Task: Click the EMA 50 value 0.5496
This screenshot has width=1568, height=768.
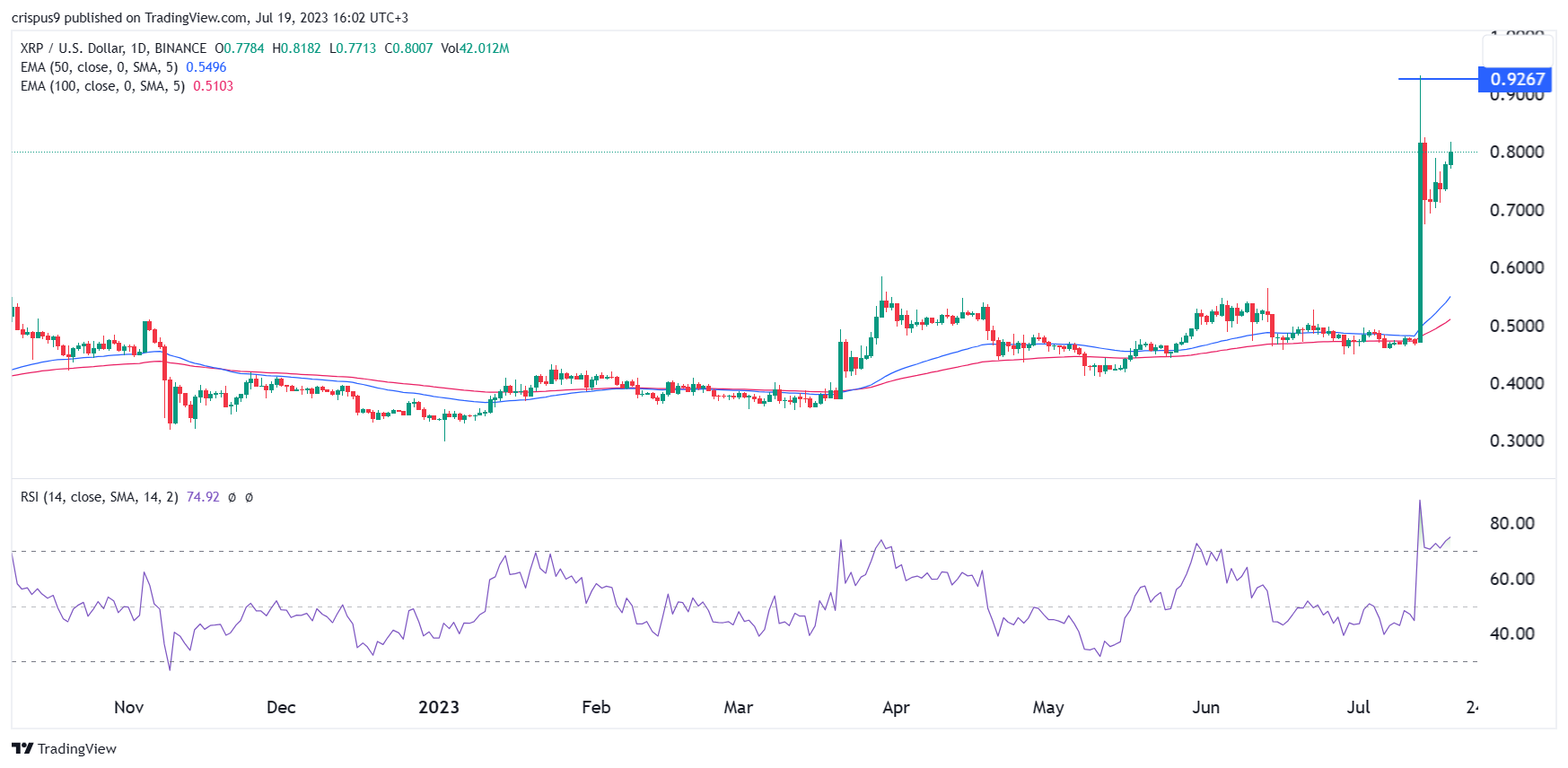Action: point(206,67)
